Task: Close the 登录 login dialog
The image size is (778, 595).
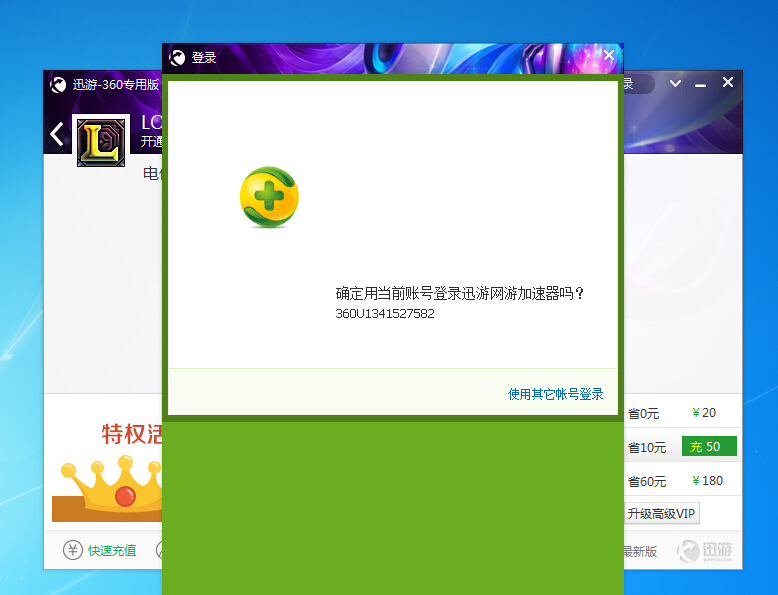Action: 609,55
